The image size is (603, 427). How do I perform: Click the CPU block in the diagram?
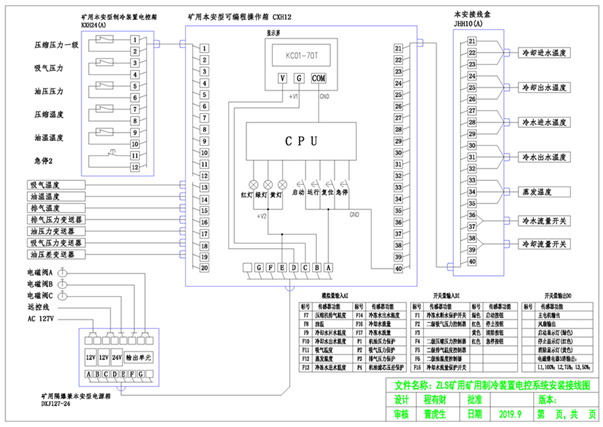[301, 141]
